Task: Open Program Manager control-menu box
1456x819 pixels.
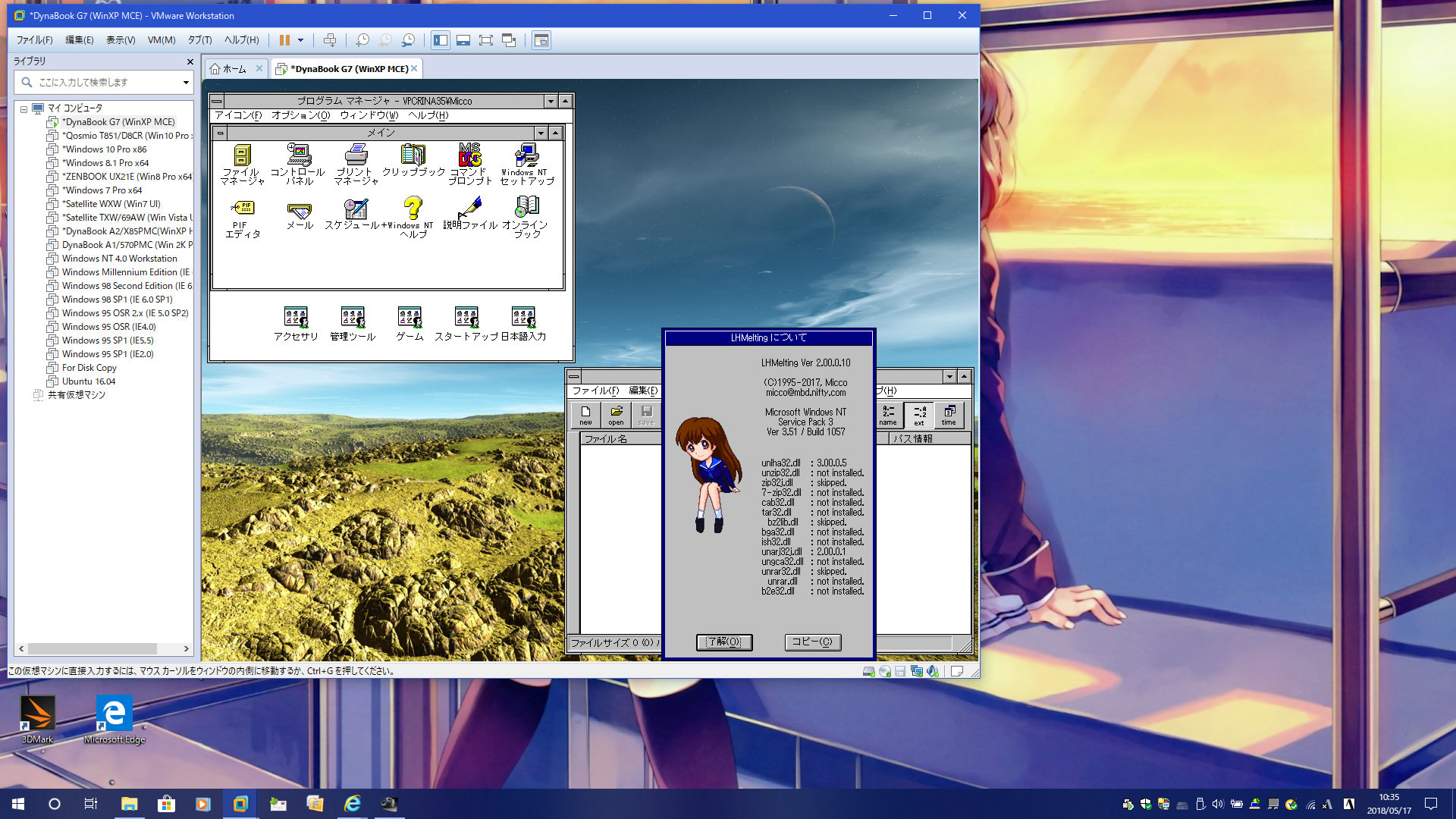Action: (x=217, y=101)
